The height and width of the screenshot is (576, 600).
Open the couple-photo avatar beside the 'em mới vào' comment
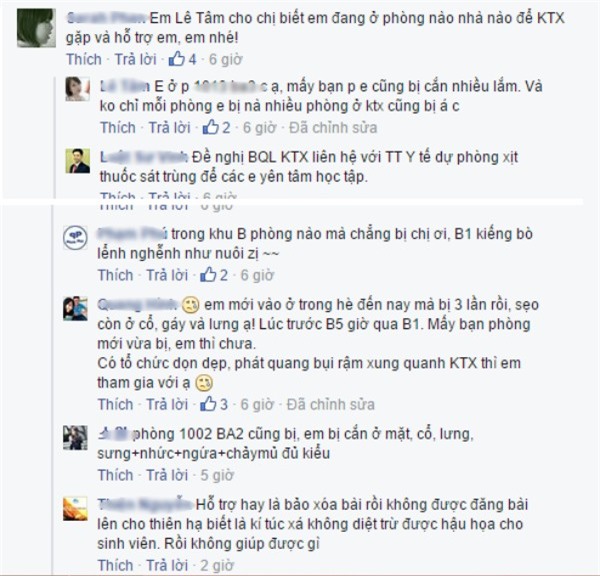point(75,308)
